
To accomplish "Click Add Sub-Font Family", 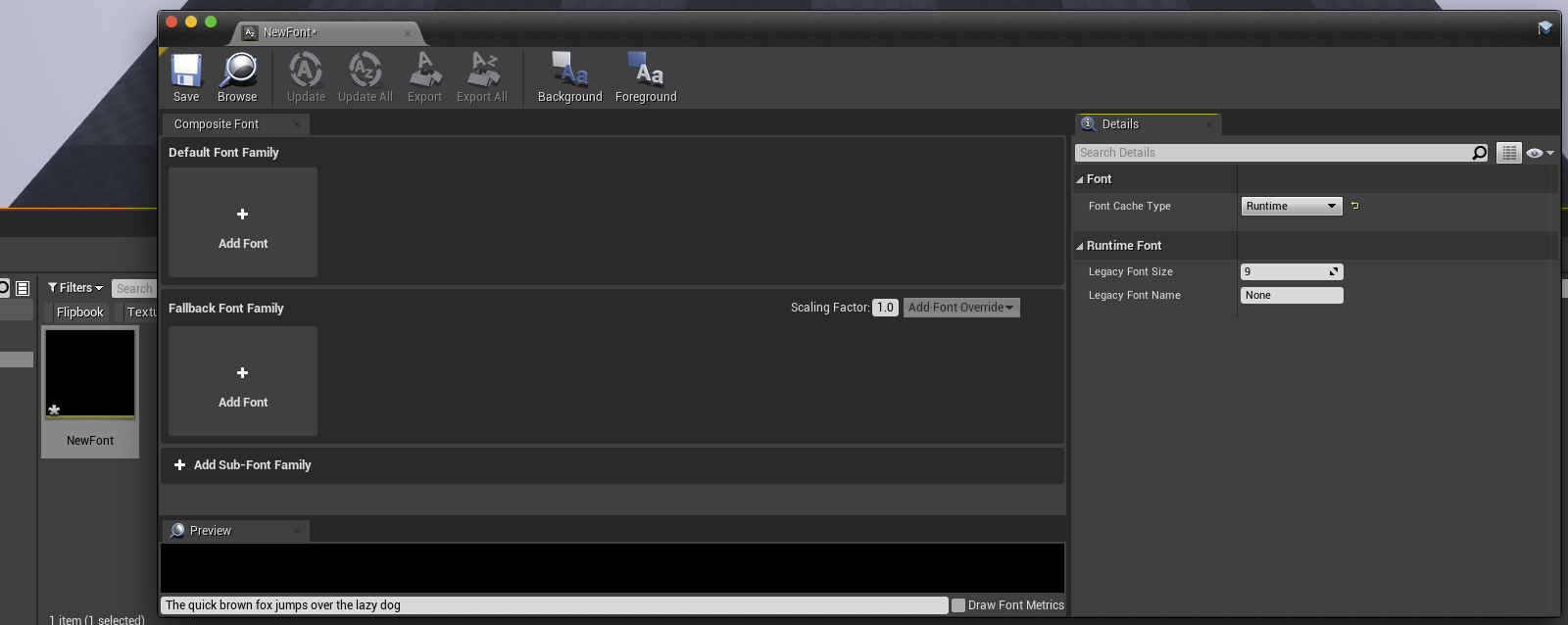I will coord(243,465).
